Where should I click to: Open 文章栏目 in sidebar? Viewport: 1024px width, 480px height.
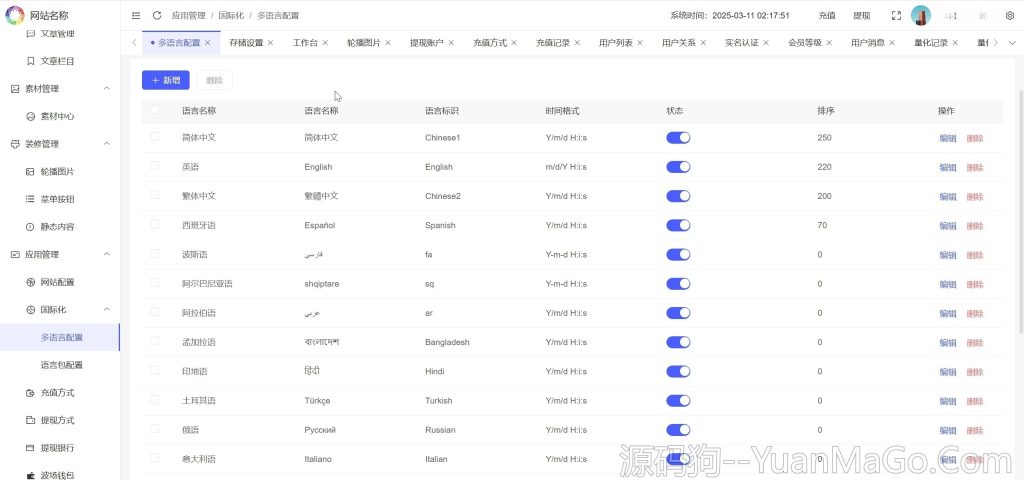tap(57, 61)
